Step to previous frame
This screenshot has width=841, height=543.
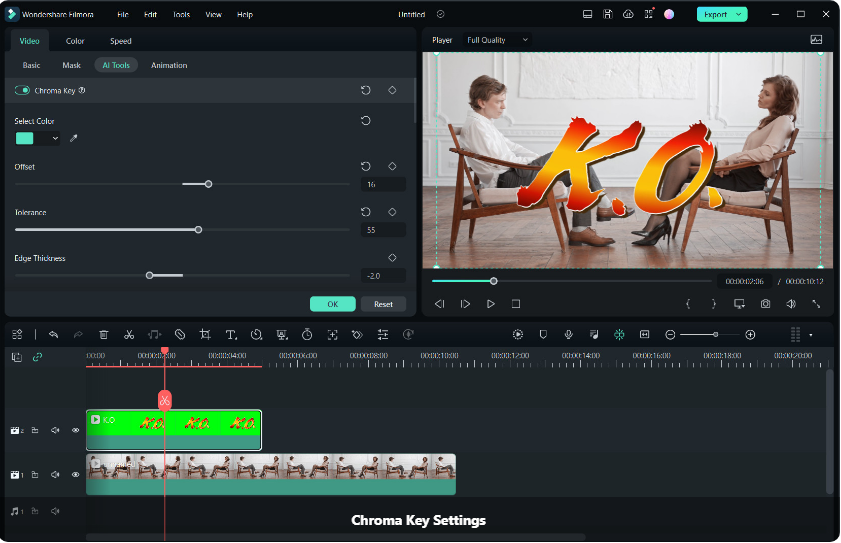tap(439, 304)
